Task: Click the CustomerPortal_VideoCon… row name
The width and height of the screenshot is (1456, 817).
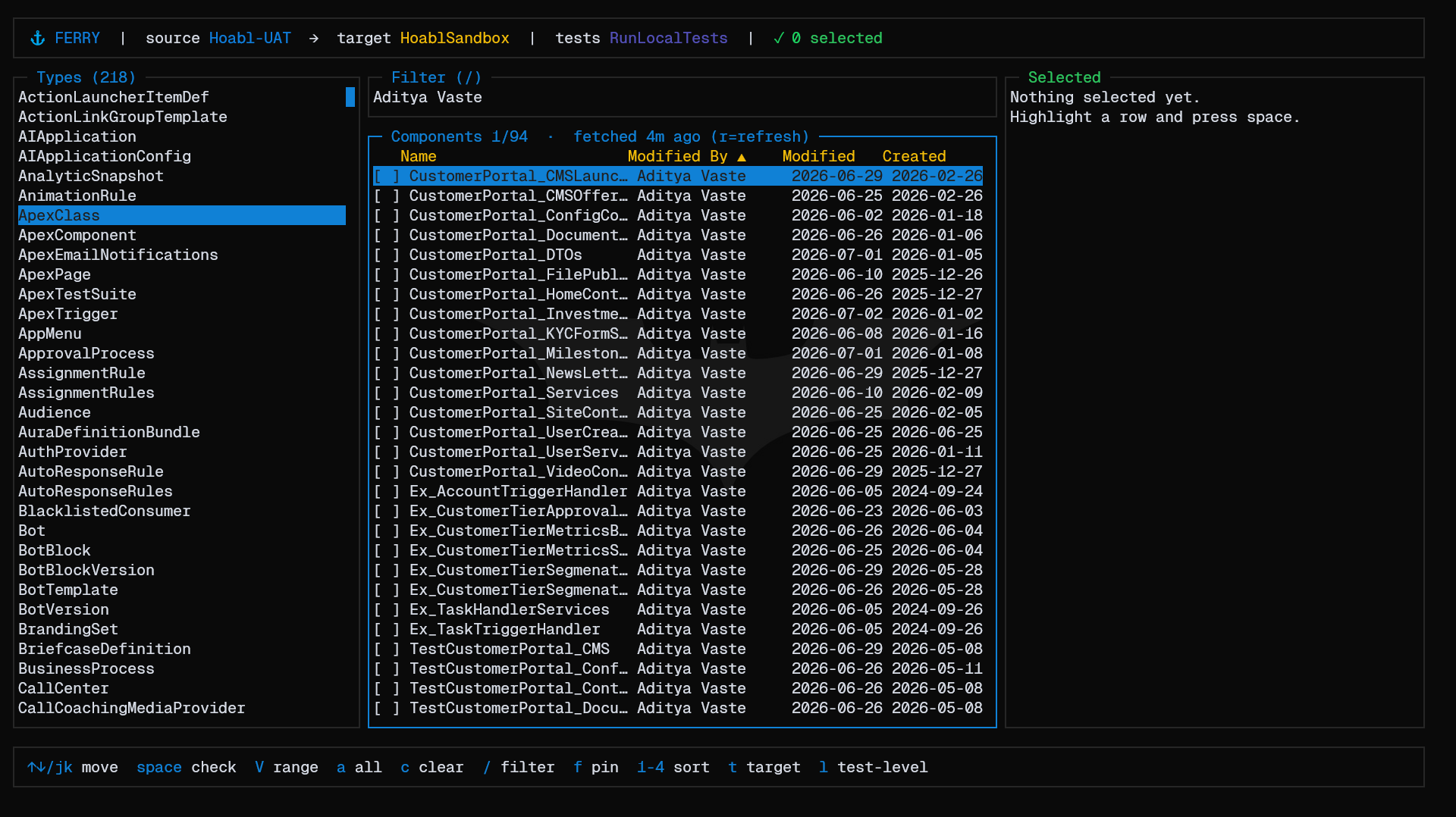Action: coord(519,471)
